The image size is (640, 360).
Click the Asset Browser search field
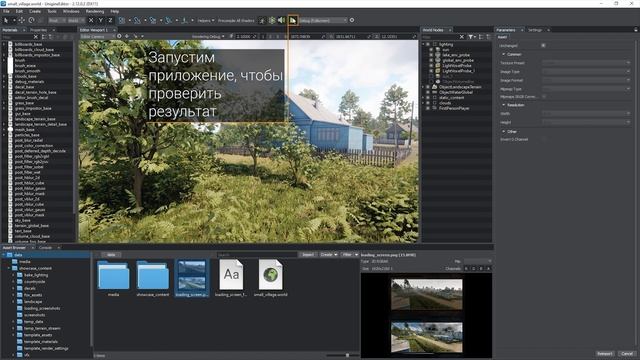coord(257,254)
